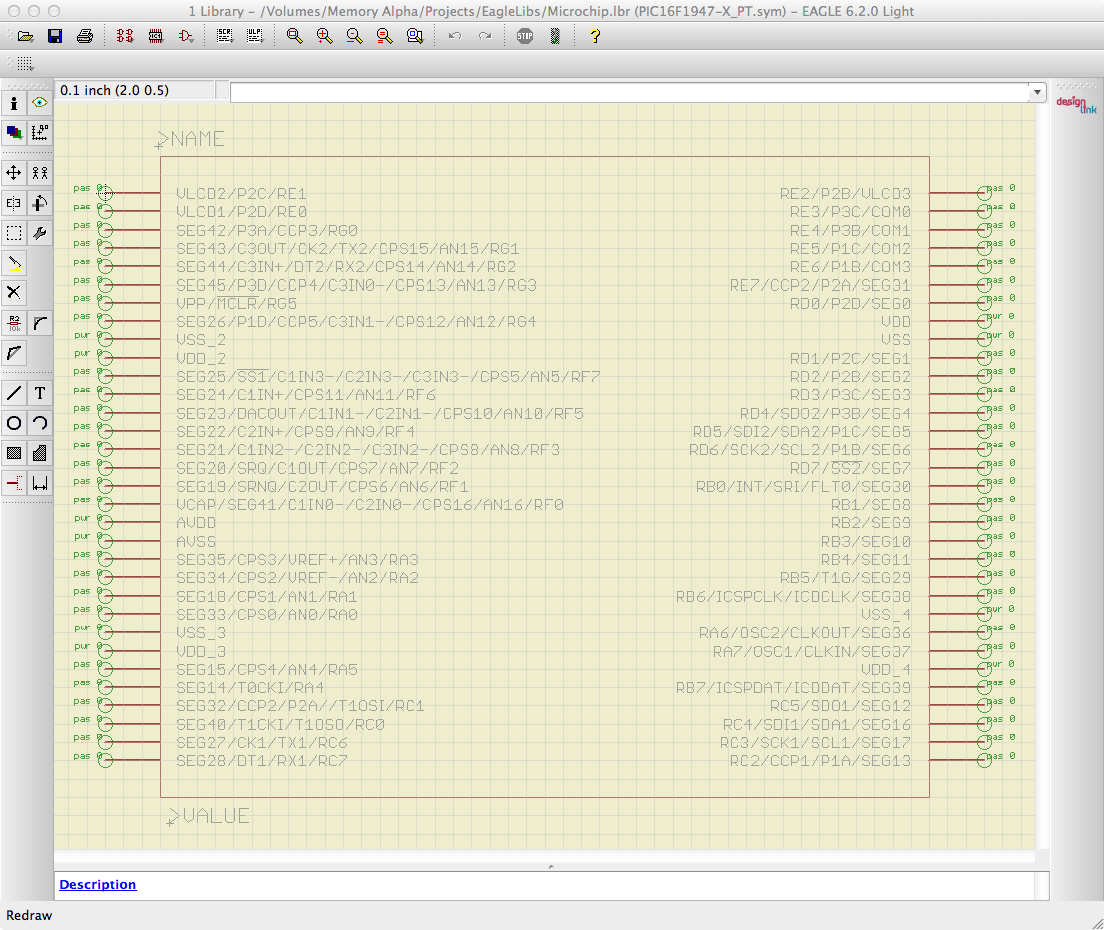
Task: Open the Device editor icon
Action: point(125,36)
